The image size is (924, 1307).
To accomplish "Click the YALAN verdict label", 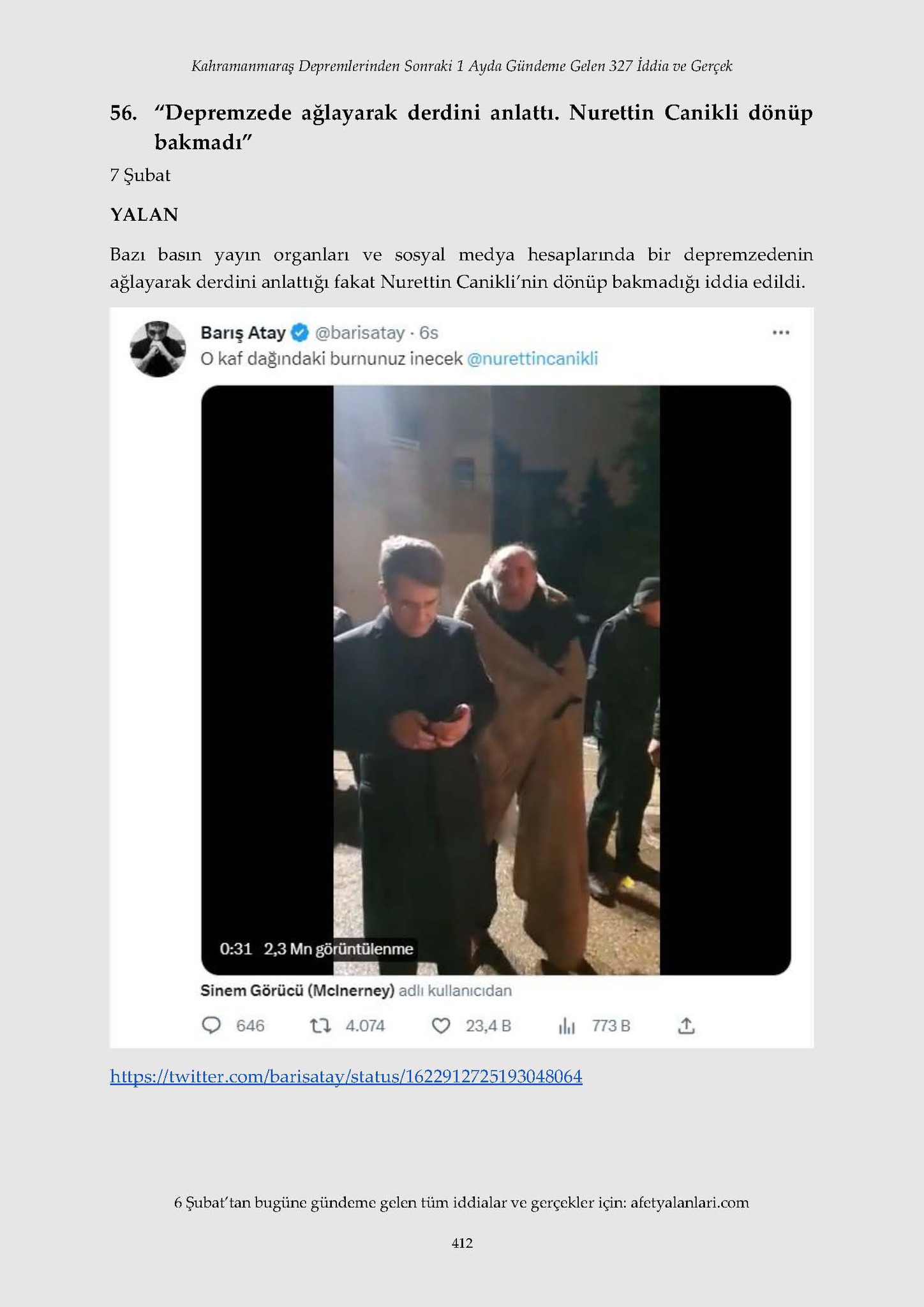I will [x=144, y=214].
